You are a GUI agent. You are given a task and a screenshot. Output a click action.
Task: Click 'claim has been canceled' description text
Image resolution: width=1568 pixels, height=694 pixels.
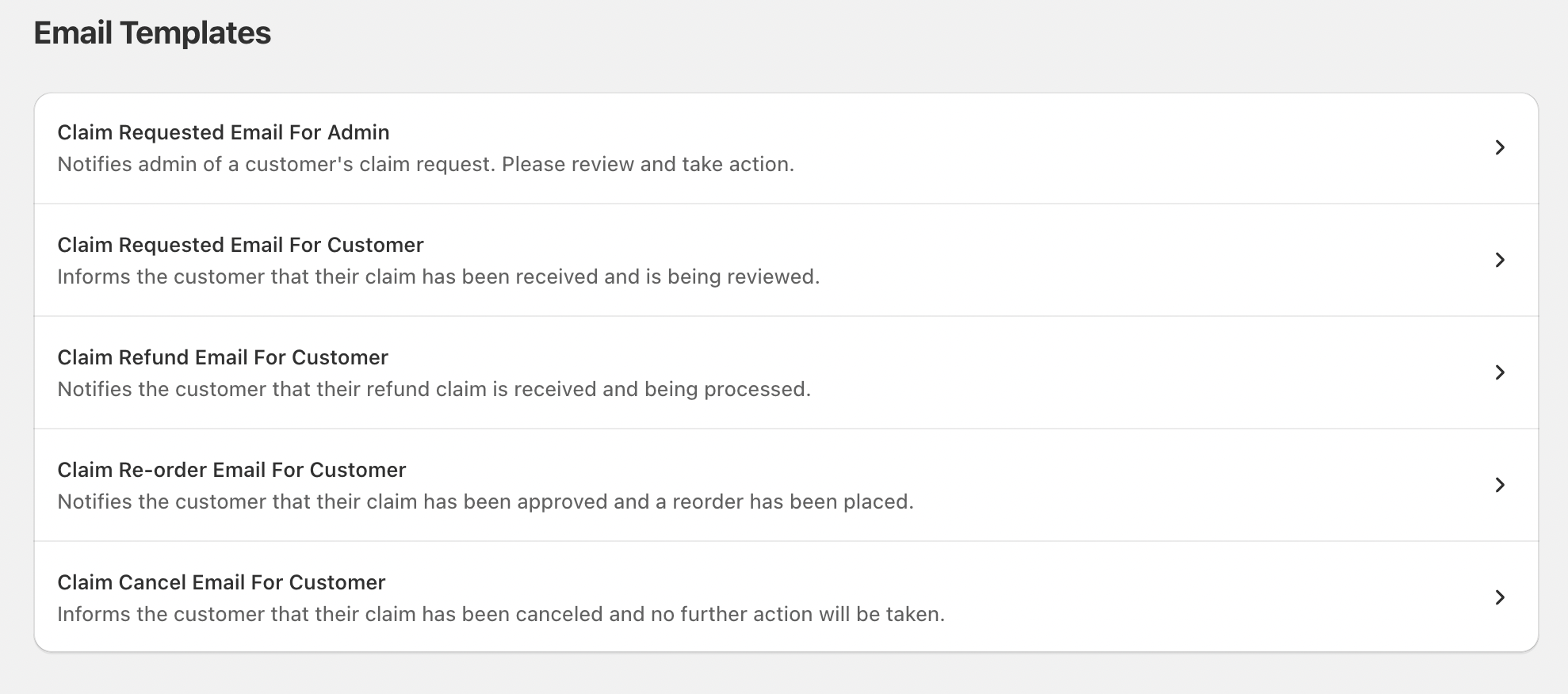500,614
